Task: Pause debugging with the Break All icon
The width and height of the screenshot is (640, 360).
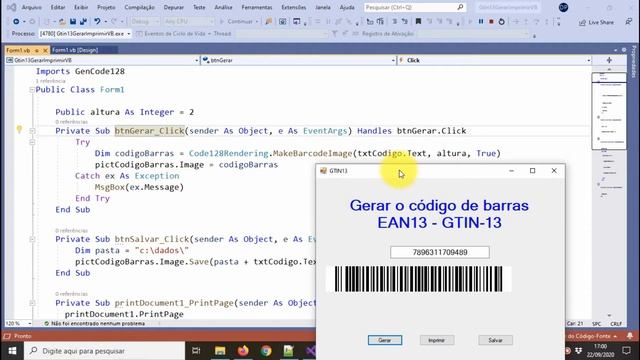Action: (481, 21)
